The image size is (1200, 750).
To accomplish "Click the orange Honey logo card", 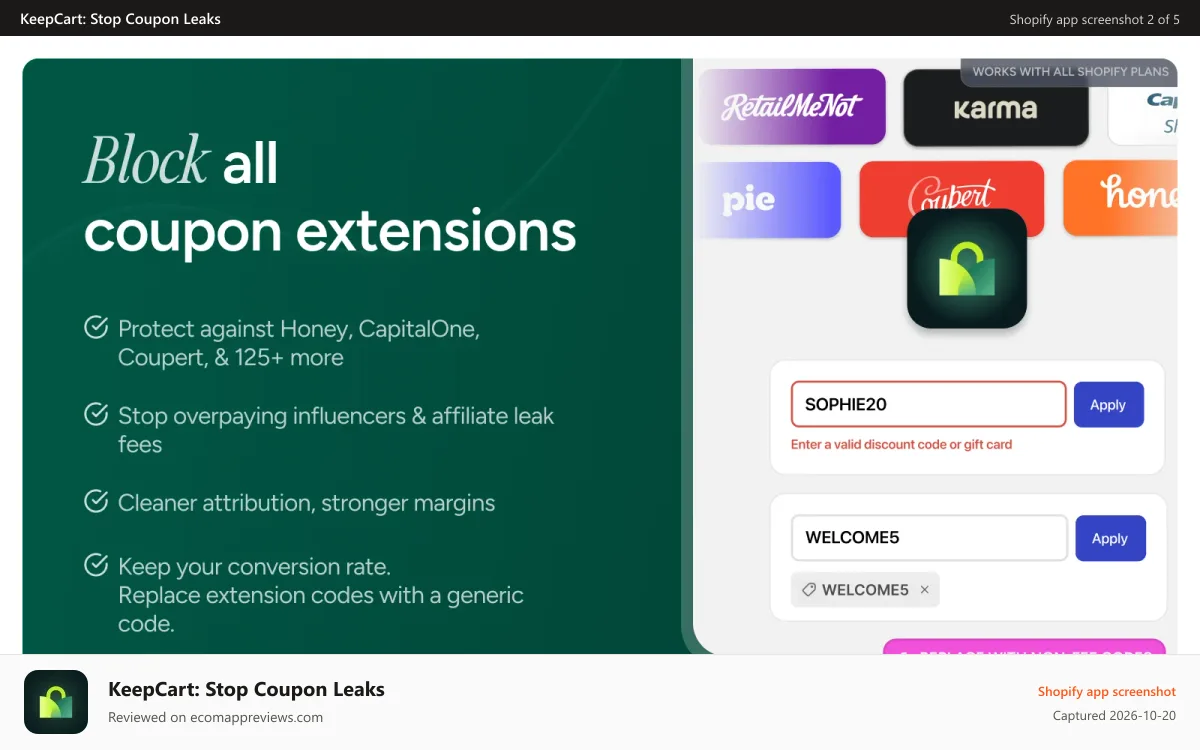I will (x=1120, y=200).
